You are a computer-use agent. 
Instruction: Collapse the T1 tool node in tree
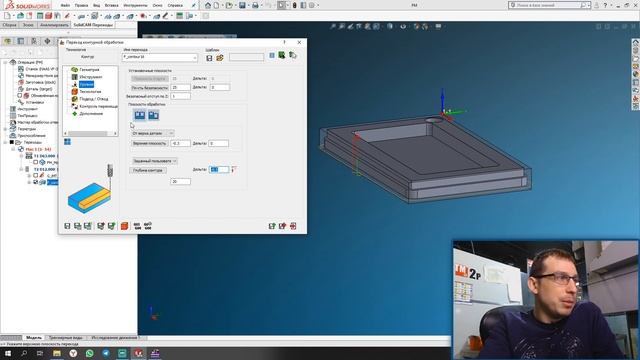point(21,156)
